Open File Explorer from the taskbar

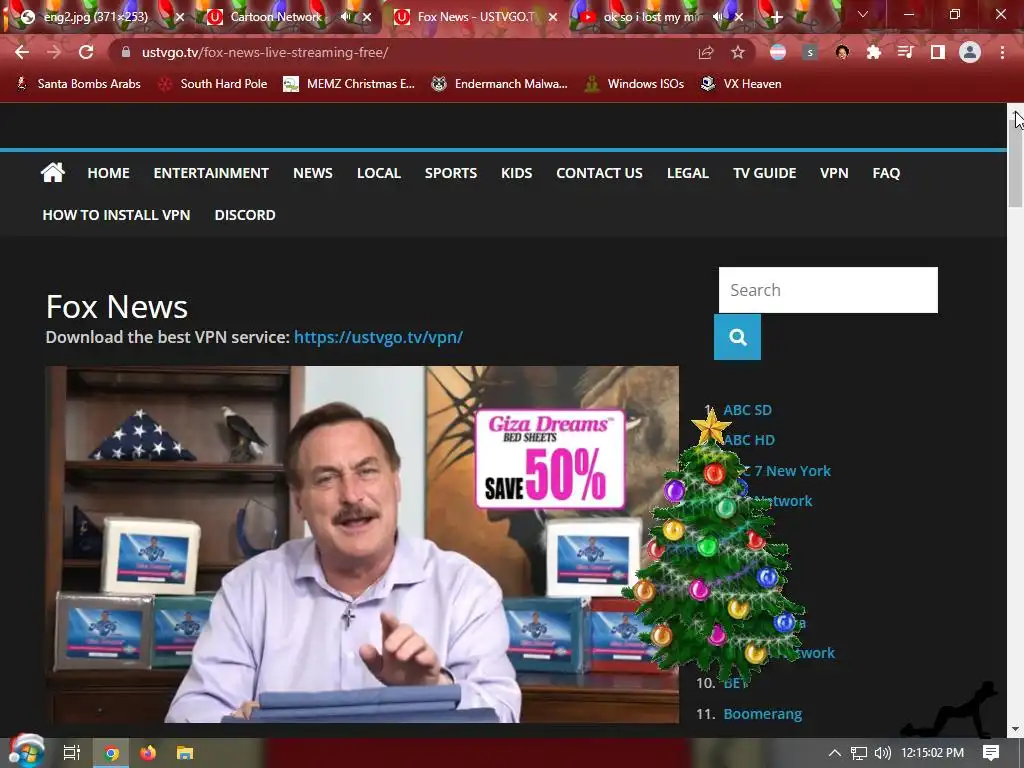(185, 753)
